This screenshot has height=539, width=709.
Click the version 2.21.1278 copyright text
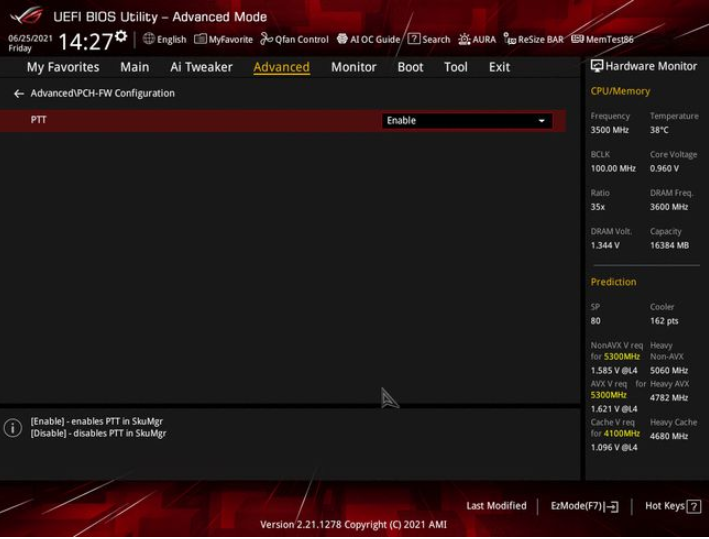coord(353,525)
